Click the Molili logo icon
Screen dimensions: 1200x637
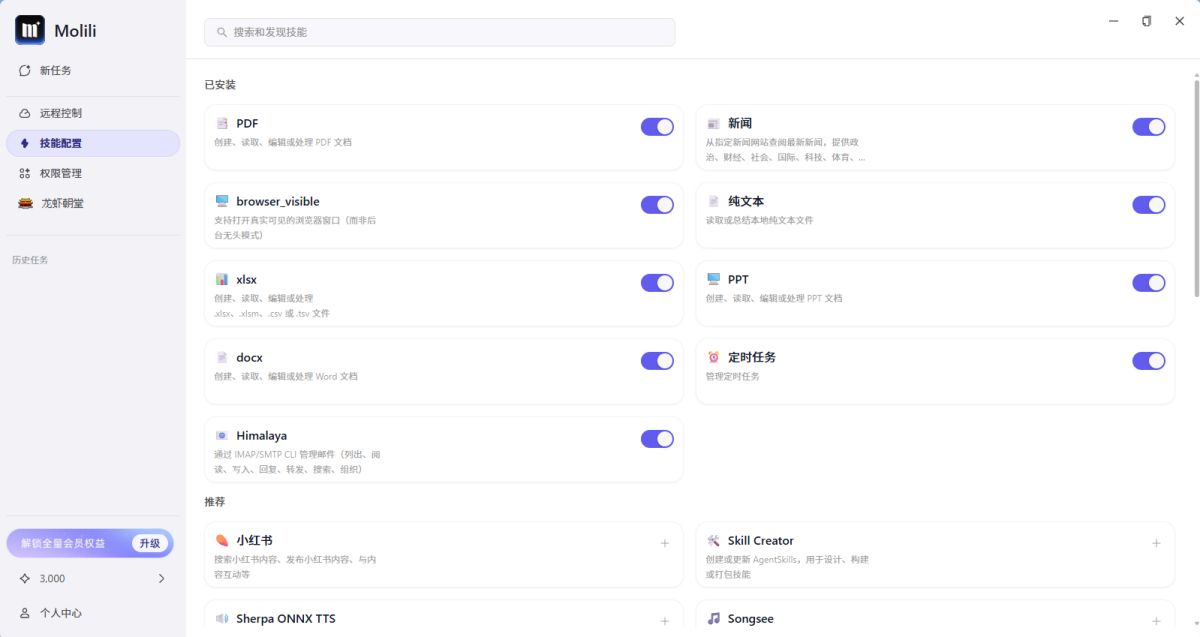click(30, 30)
